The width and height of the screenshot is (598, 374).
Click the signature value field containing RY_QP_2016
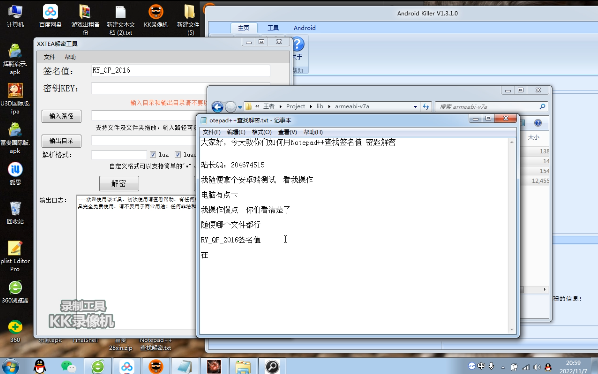(180, 70)
